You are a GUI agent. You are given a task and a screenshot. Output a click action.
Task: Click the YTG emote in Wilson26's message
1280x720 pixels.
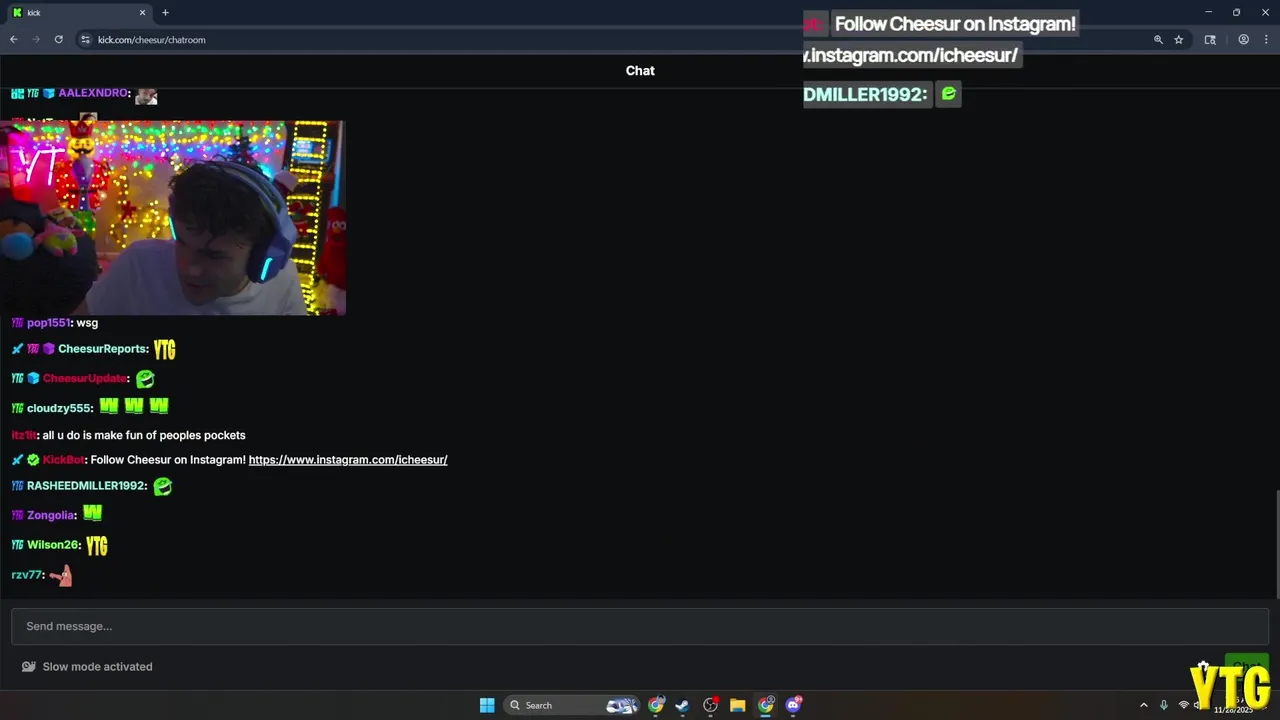pyautogui.click(x=97, y=546)
